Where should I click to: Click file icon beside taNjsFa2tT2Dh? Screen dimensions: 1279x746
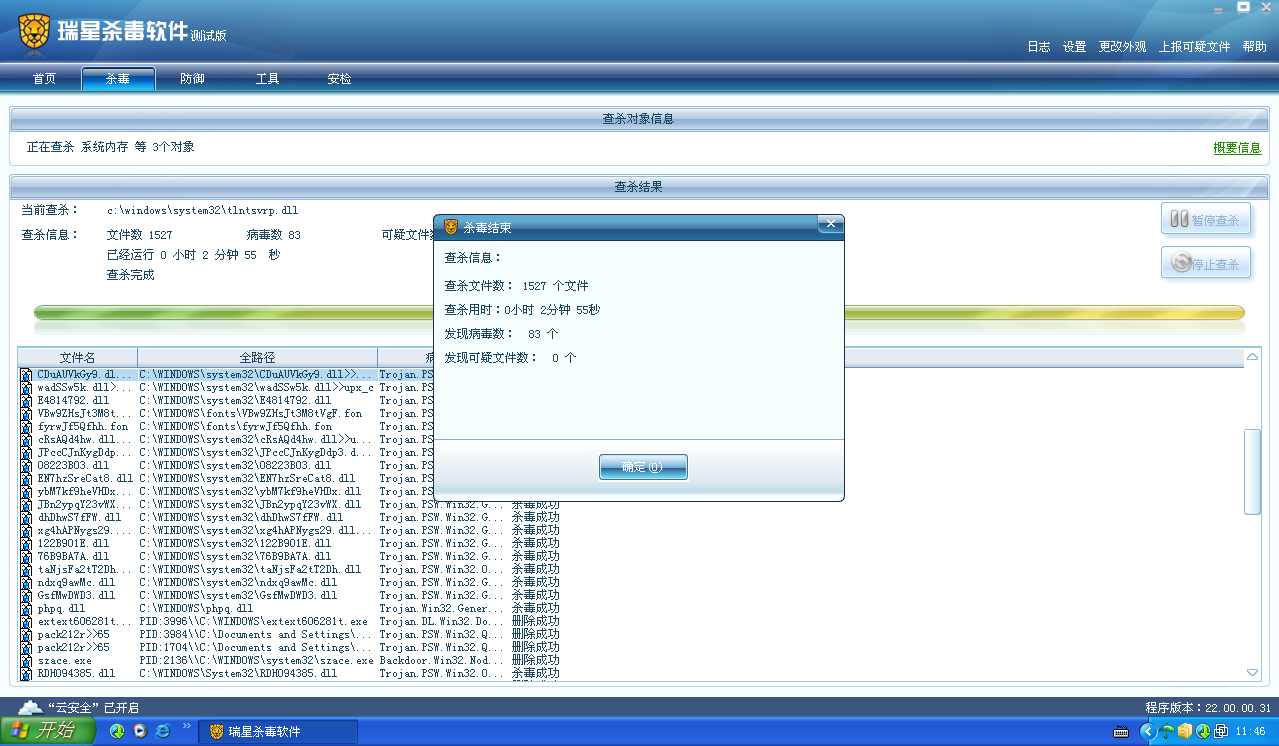click(26, 569)
